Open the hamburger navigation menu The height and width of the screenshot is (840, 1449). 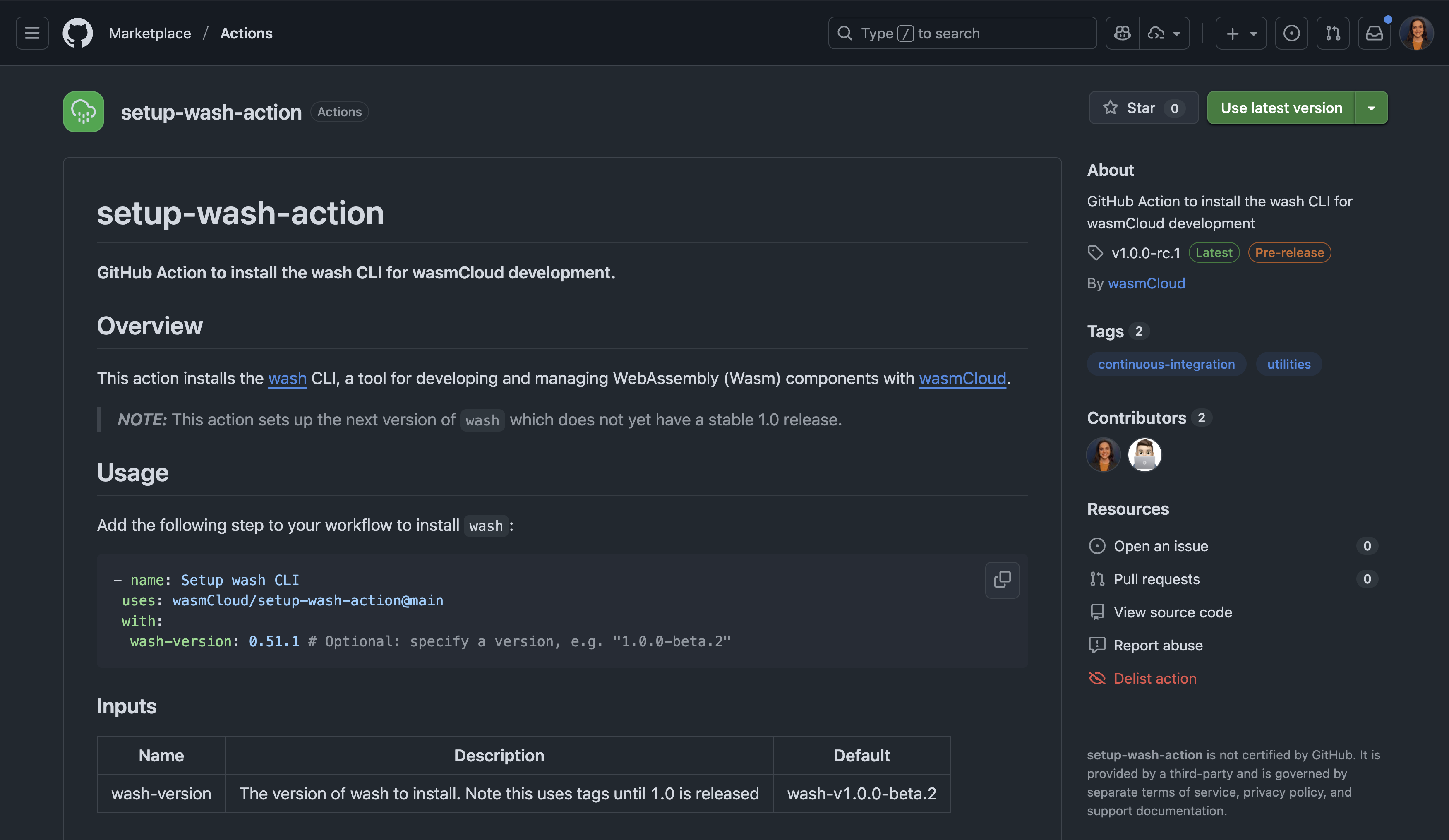click(x=31, y=33)
